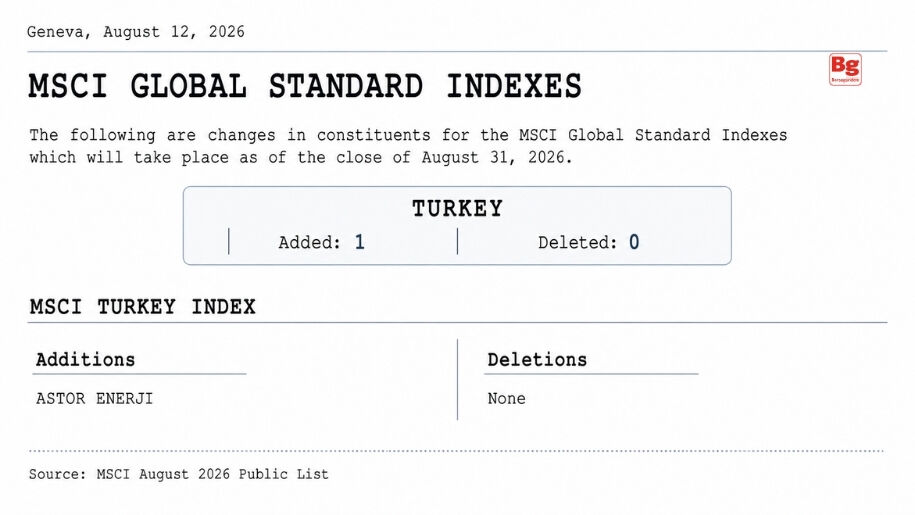Viewport: 915px width, 515px height.
Task: Click the 'Additions' column header
Action: tap(85, 359)
